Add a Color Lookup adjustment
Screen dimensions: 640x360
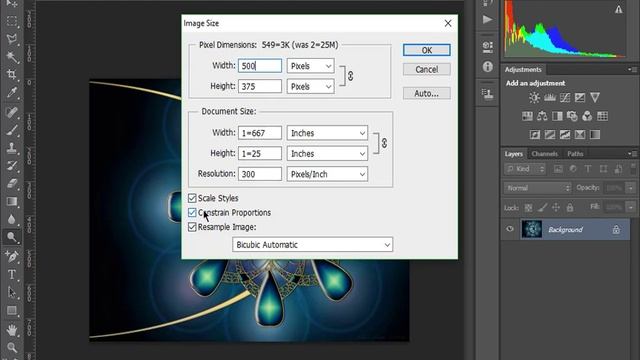pos(602,116)
